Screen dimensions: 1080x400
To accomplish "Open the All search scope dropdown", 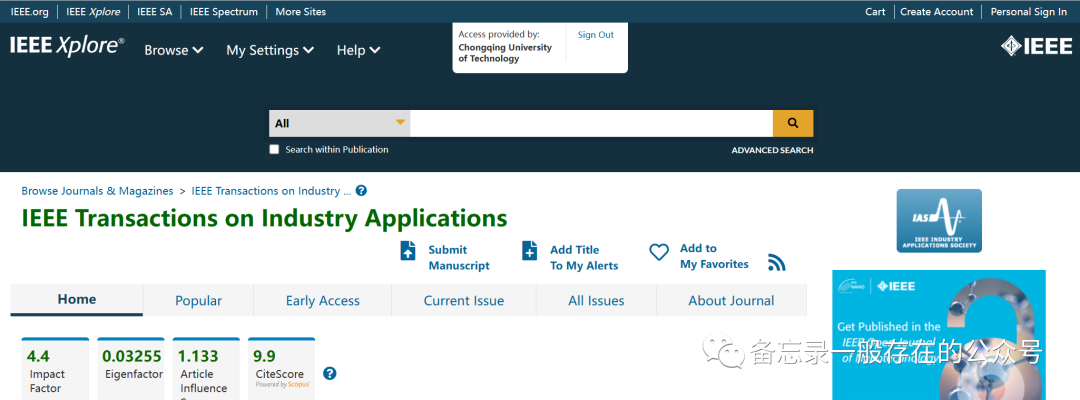I will click(340, 123).
